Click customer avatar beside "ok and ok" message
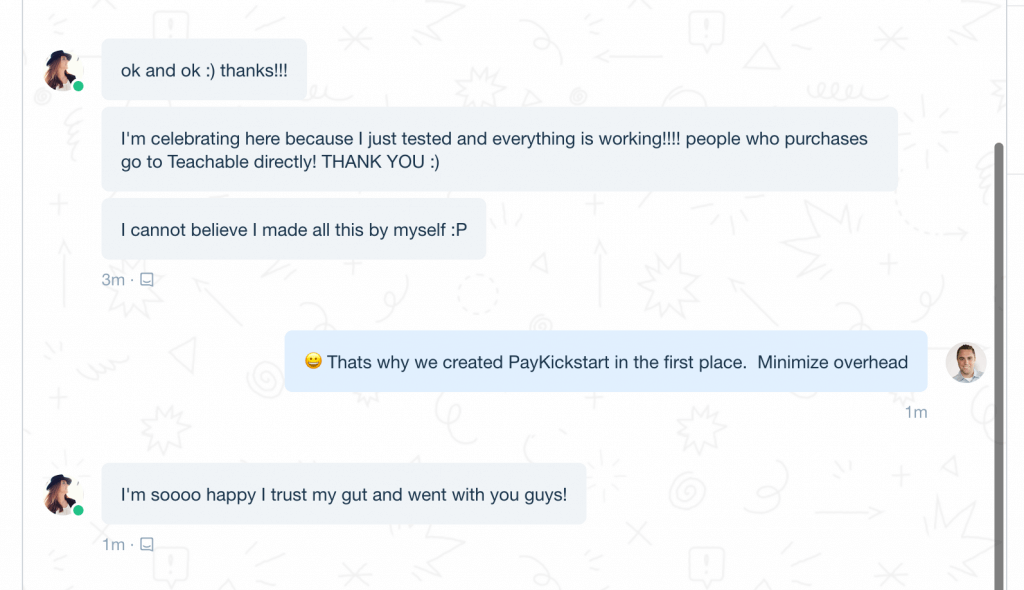1024x590 pixels. (x=63, y=70)
